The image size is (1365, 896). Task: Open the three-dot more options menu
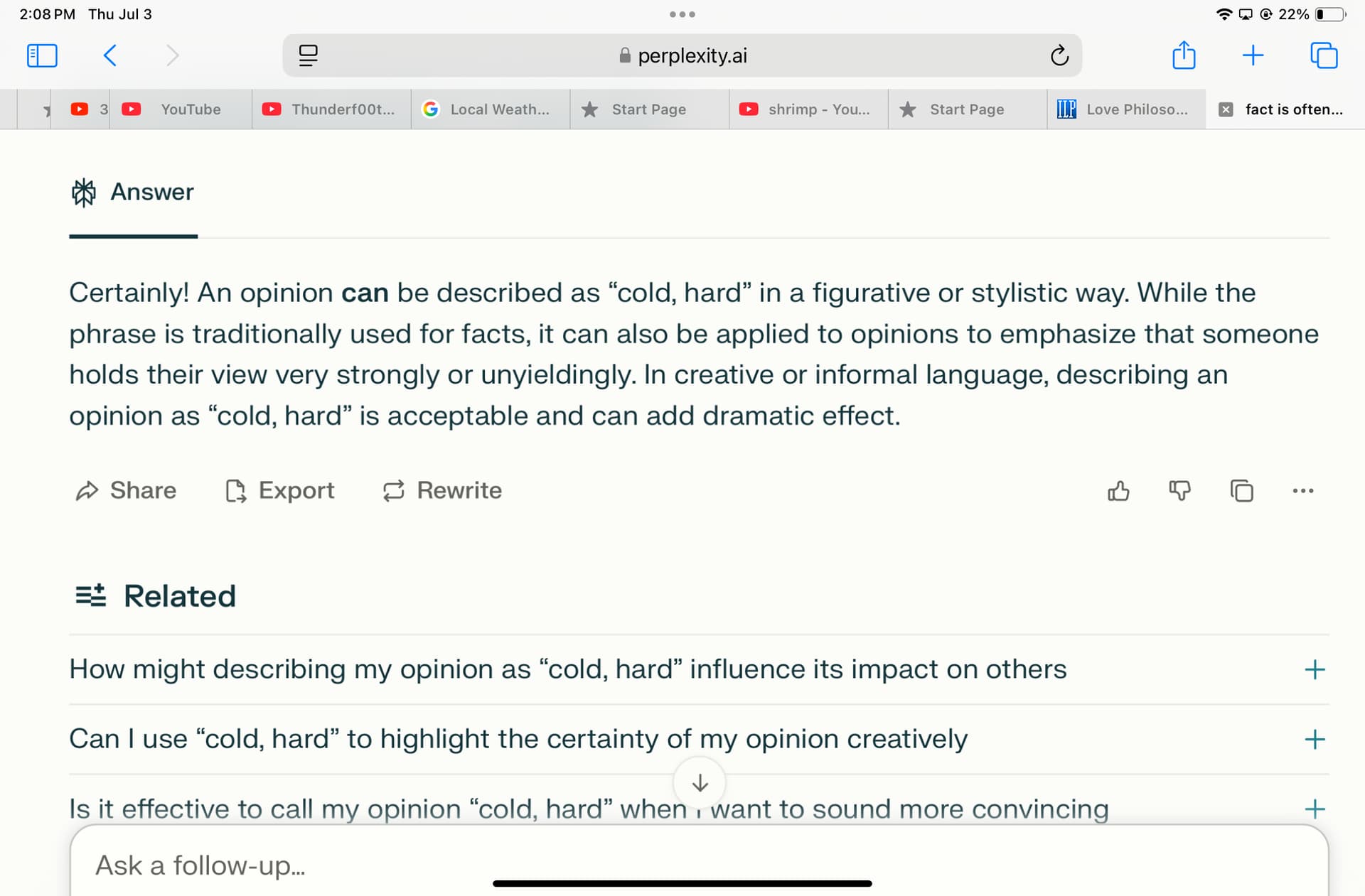click(x=1303, y=491)
